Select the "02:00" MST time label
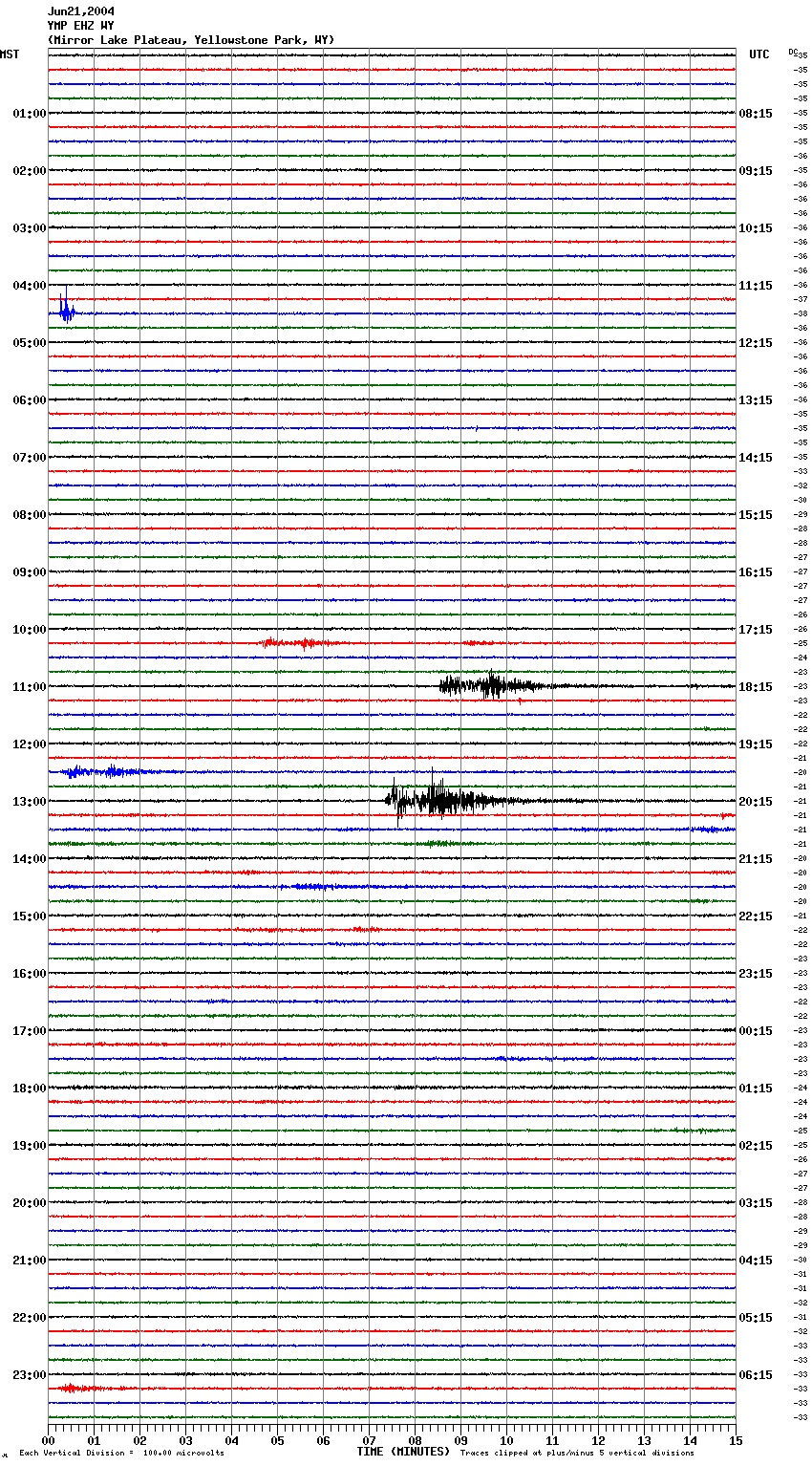Viewport: 812px width, 1466px height. [x=30, y=171]
